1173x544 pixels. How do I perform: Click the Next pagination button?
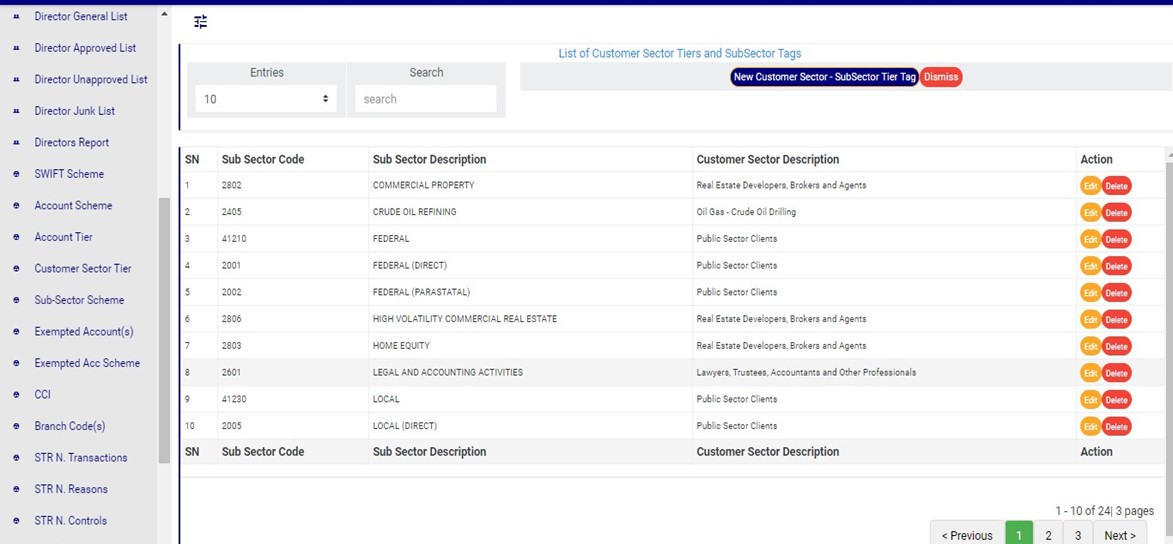pos(1119,535)
